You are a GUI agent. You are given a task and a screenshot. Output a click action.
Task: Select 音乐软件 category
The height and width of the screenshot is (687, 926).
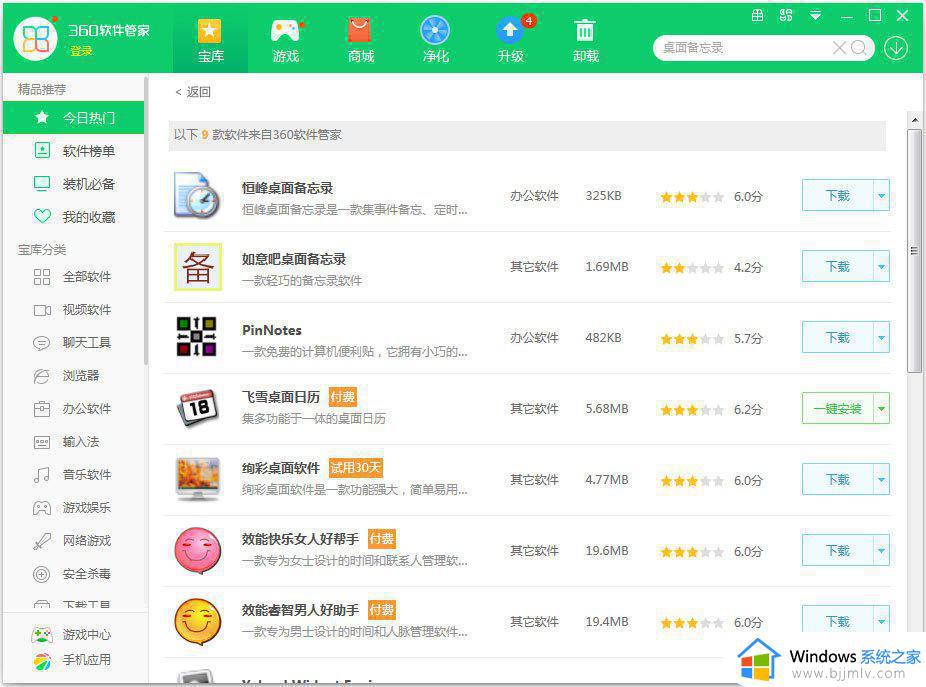73,474
